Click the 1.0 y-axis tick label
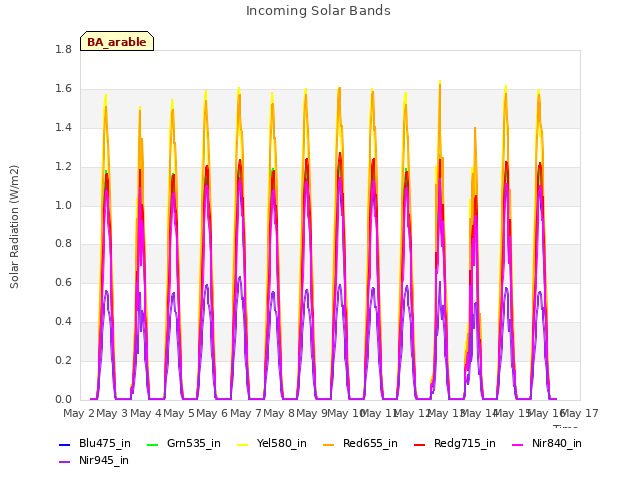 (63, 205)
